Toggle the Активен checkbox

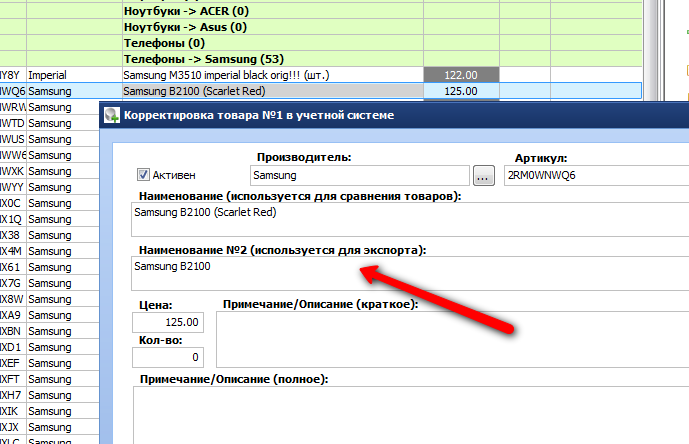tap(143, 175)
